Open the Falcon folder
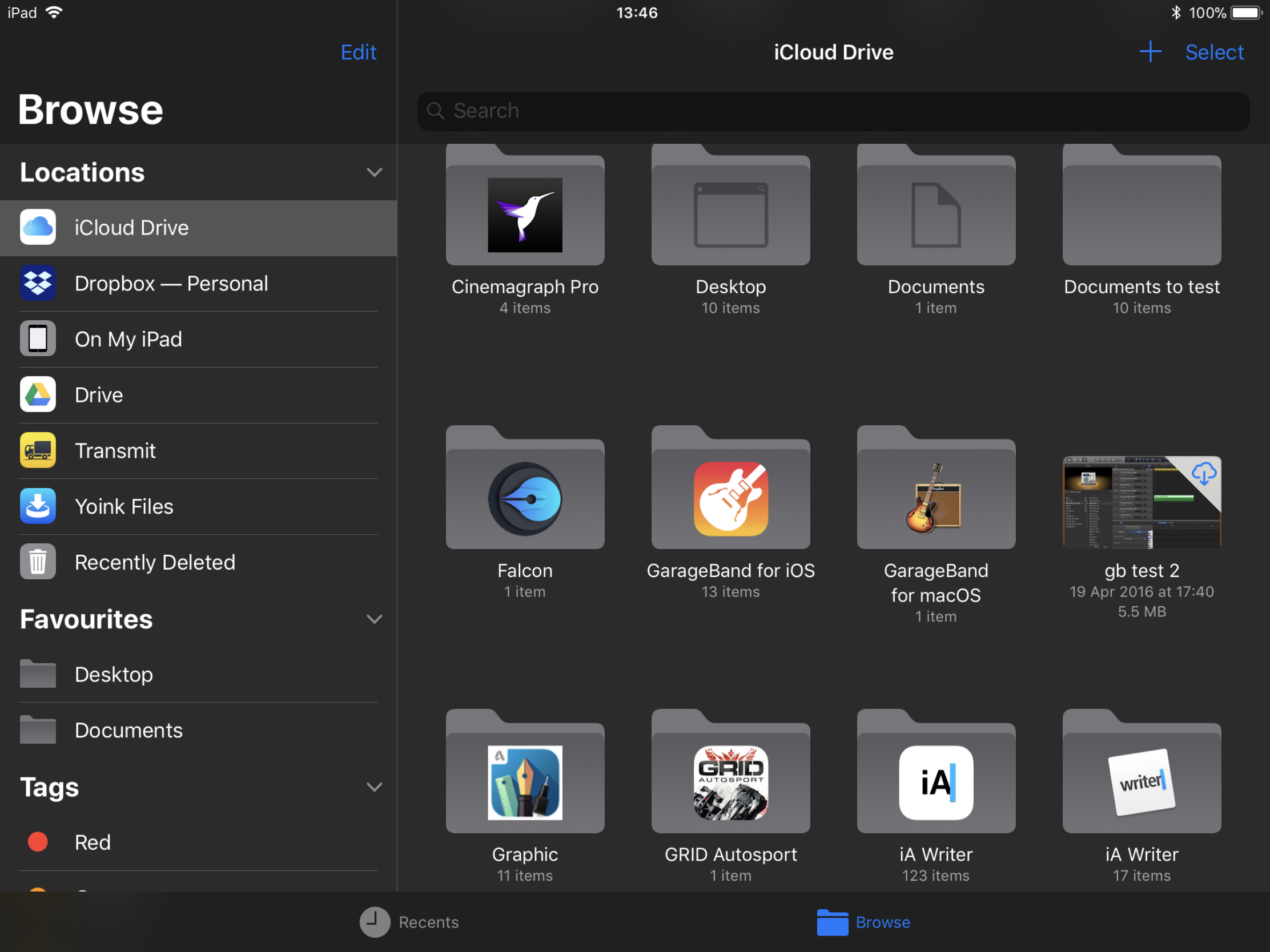 pos(525,488)
